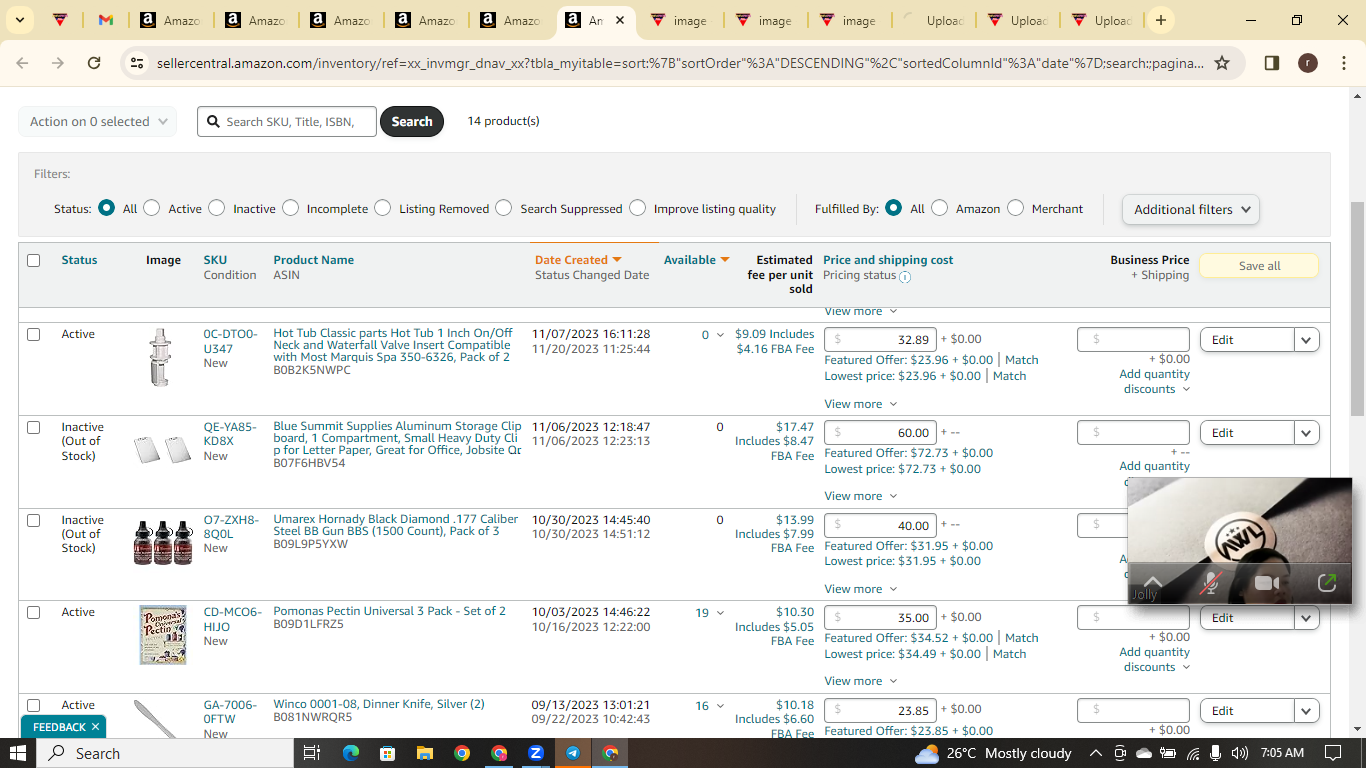The height and width of the screenshot is (768, 1366).
Task: Open Edit dropdown arrow for Blue Summit row
Action: pyautogui.click(x=1307, y=433)
